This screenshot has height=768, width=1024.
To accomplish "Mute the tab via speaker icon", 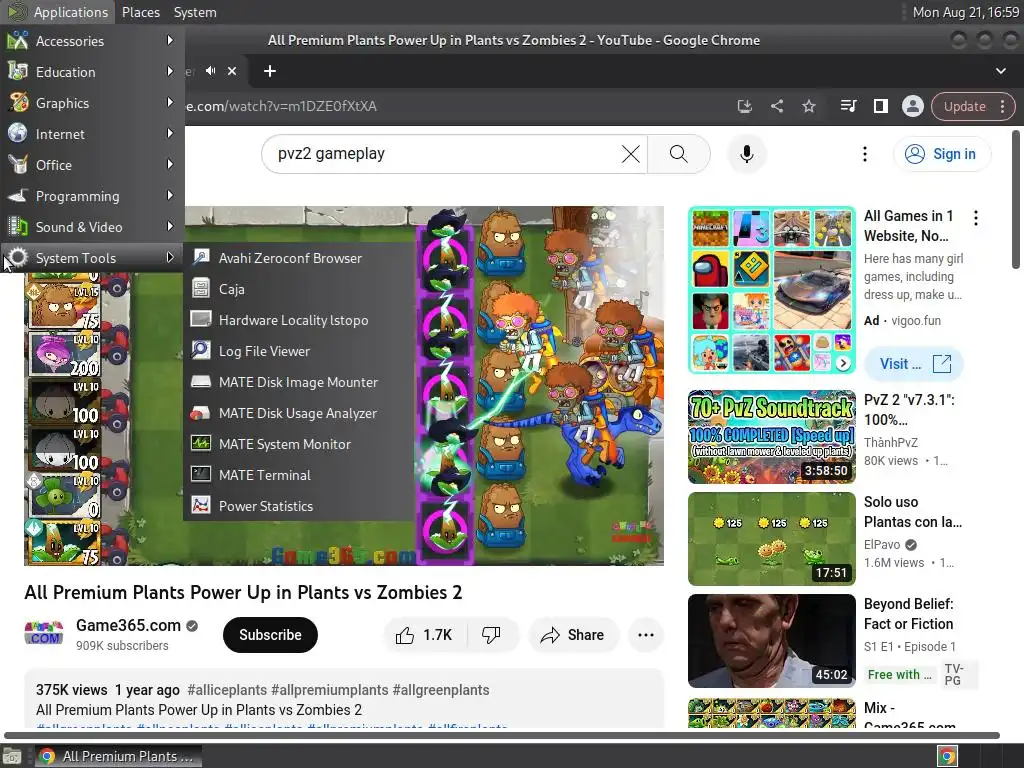I will (x=210, y=71).
